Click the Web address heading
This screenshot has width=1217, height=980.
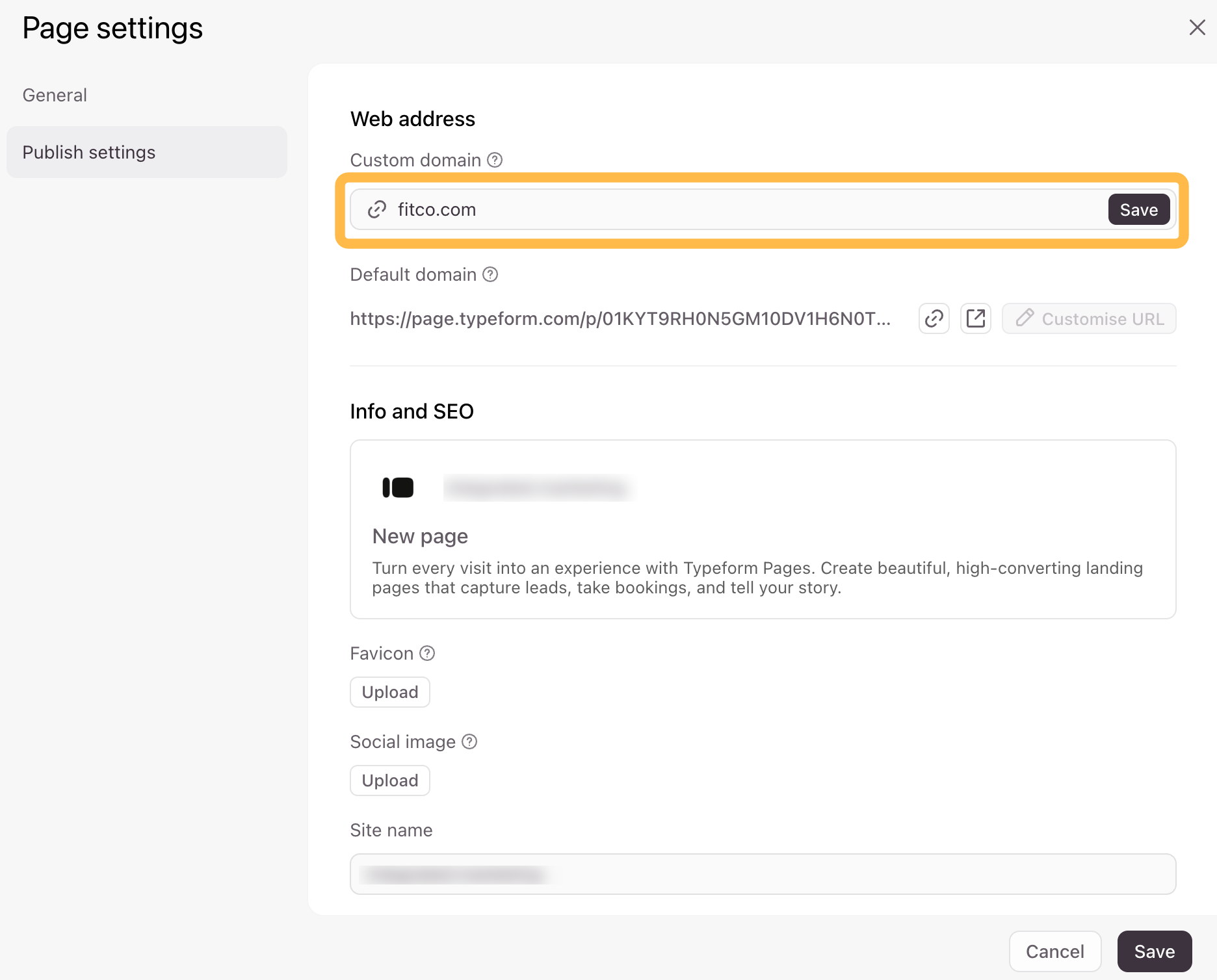tap(413, 119)
